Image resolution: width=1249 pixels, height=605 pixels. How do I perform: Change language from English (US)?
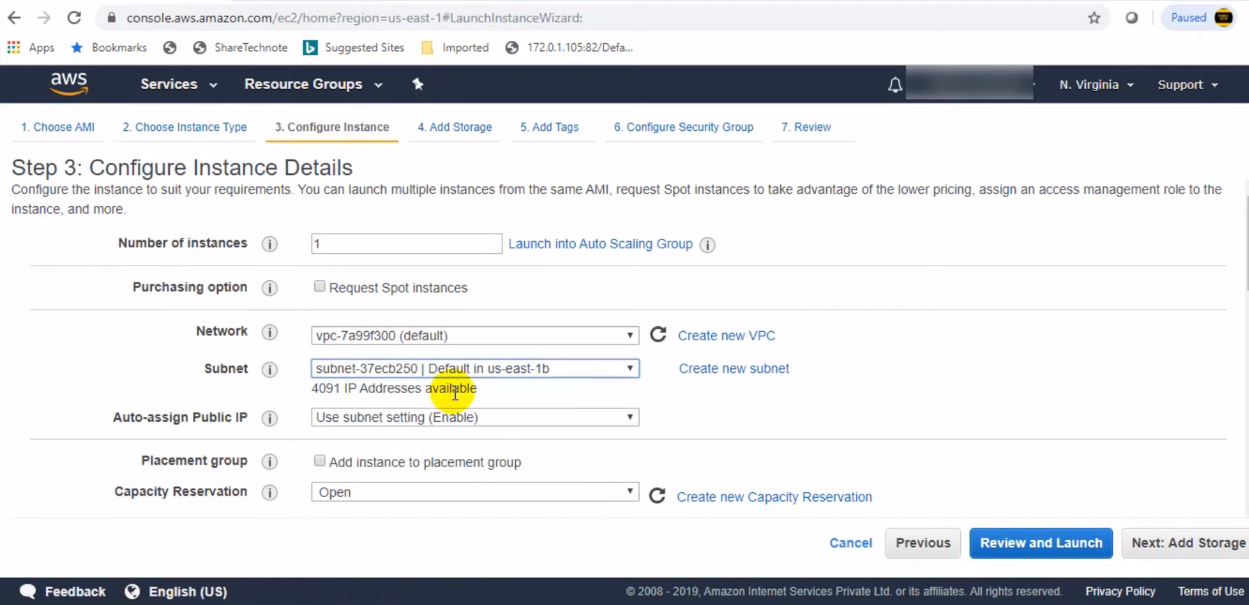point(176,592)
